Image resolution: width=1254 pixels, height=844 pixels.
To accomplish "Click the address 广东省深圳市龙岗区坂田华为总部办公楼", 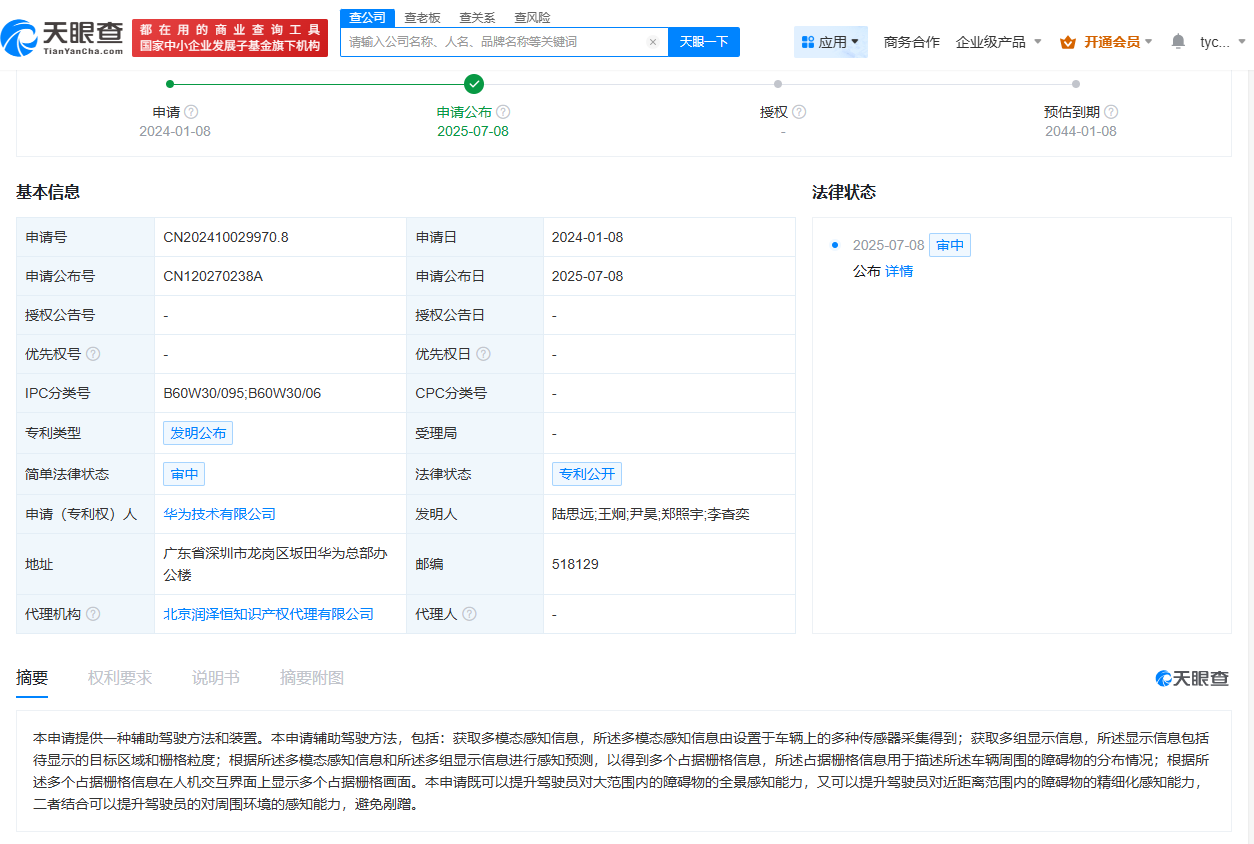I will click(275, 564).
